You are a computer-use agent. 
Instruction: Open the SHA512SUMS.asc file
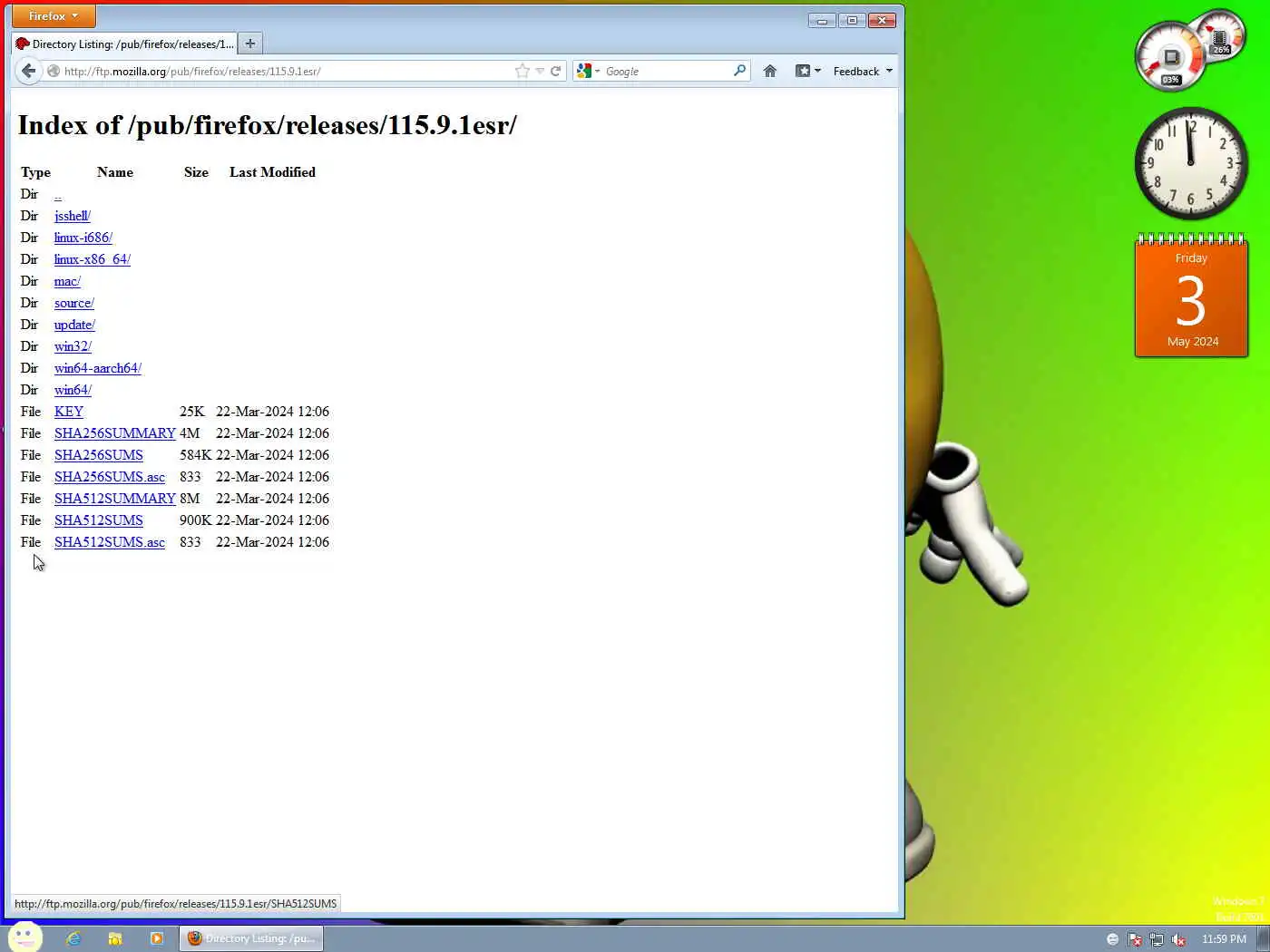(x=110, y=542)
